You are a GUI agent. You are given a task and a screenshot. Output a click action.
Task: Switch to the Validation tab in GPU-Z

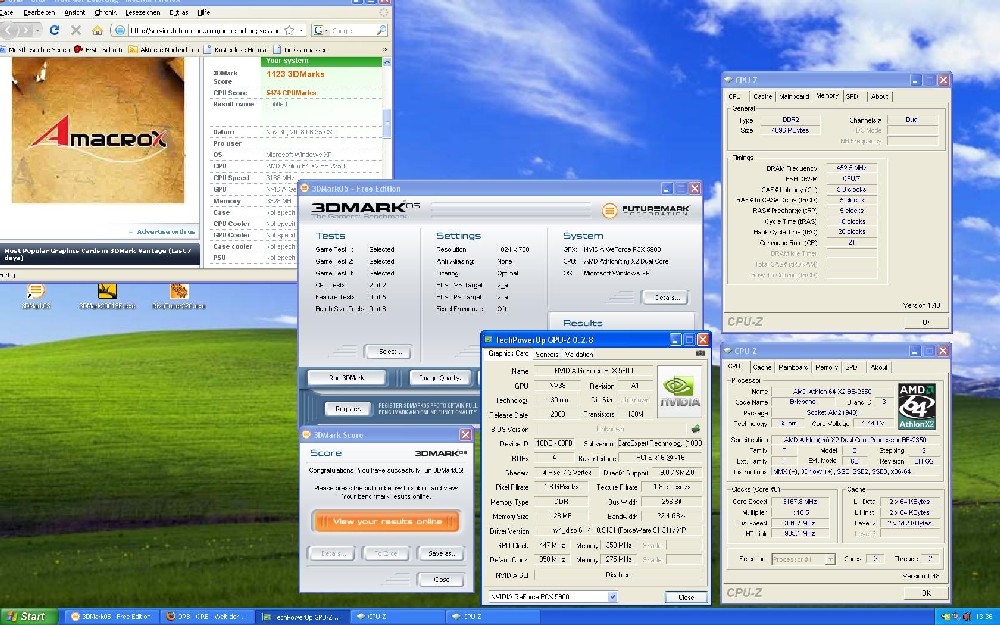coord(579,354)
